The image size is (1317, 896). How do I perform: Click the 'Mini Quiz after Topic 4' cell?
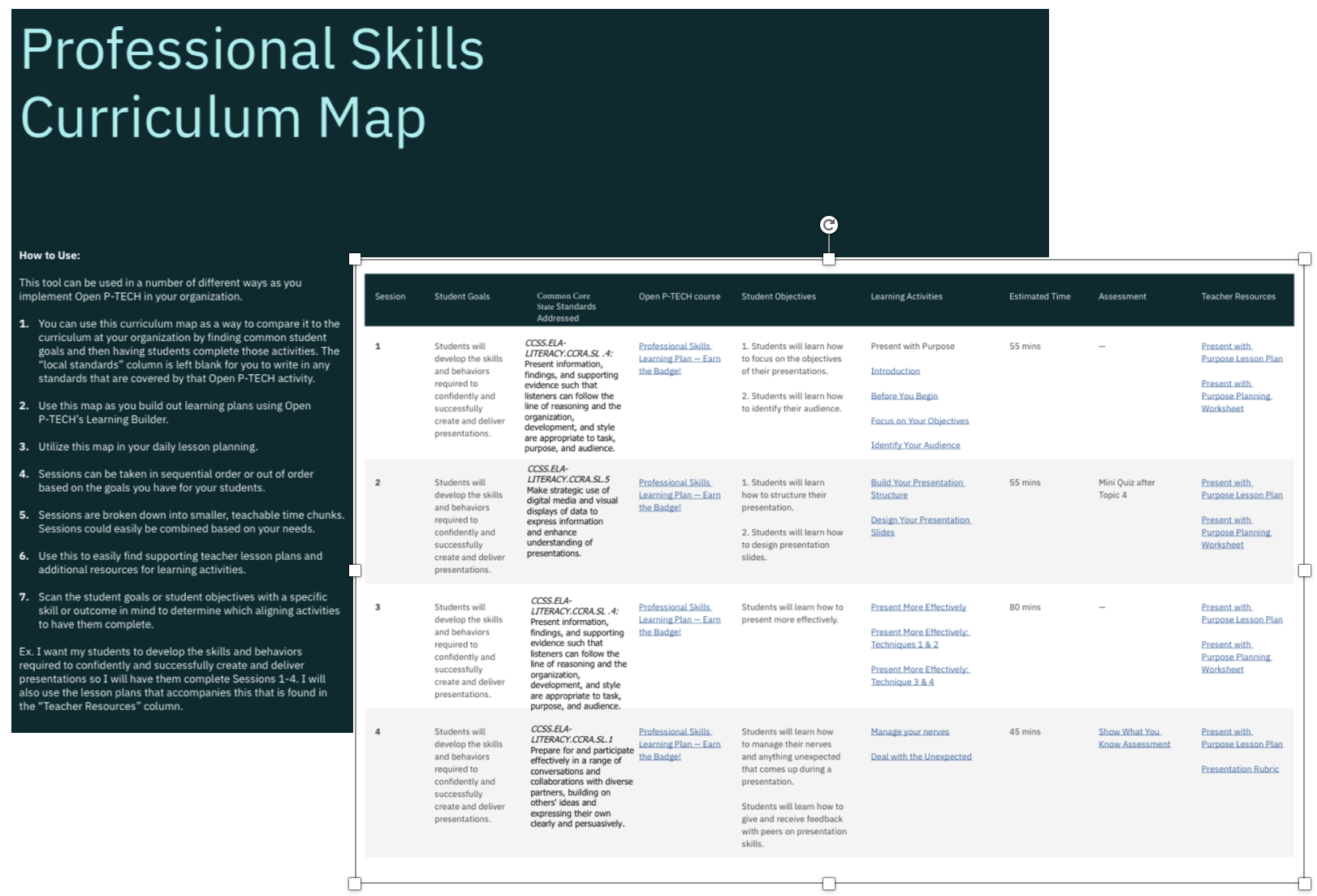click(x=1126, y=489)
